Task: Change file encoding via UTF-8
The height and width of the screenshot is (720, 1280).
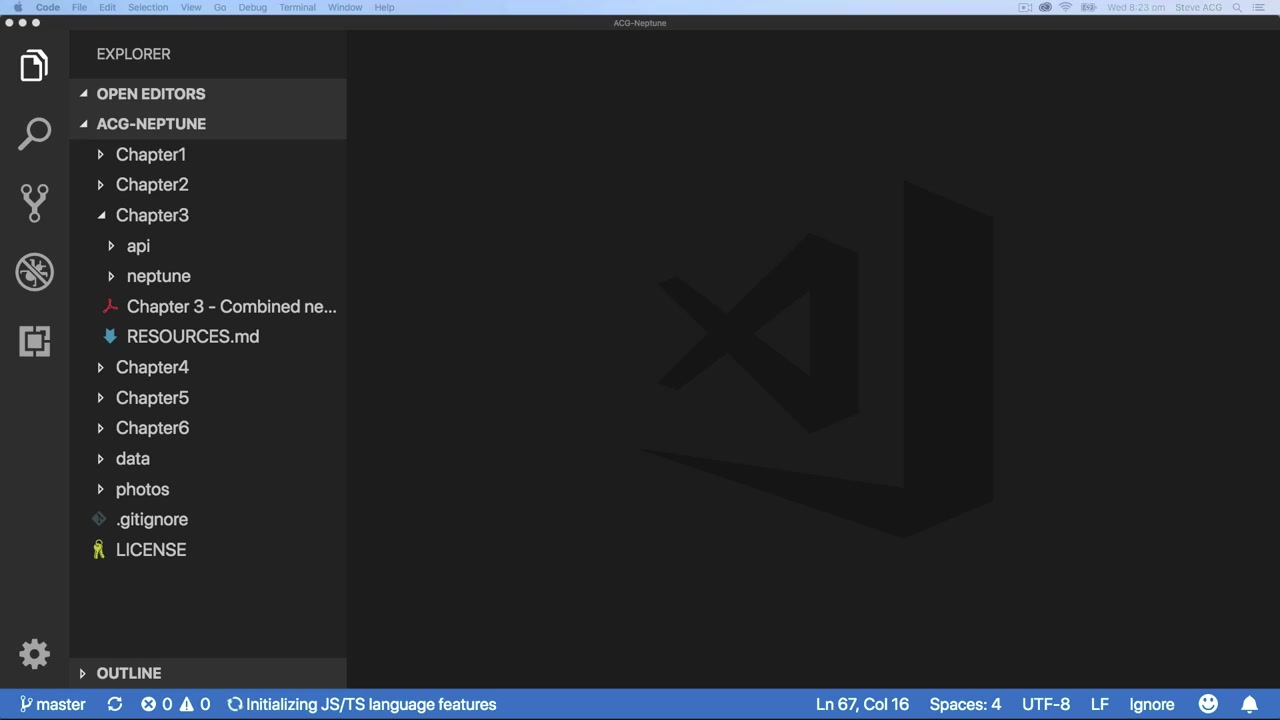Action: pyautogui.click(x=1046, y=704)
